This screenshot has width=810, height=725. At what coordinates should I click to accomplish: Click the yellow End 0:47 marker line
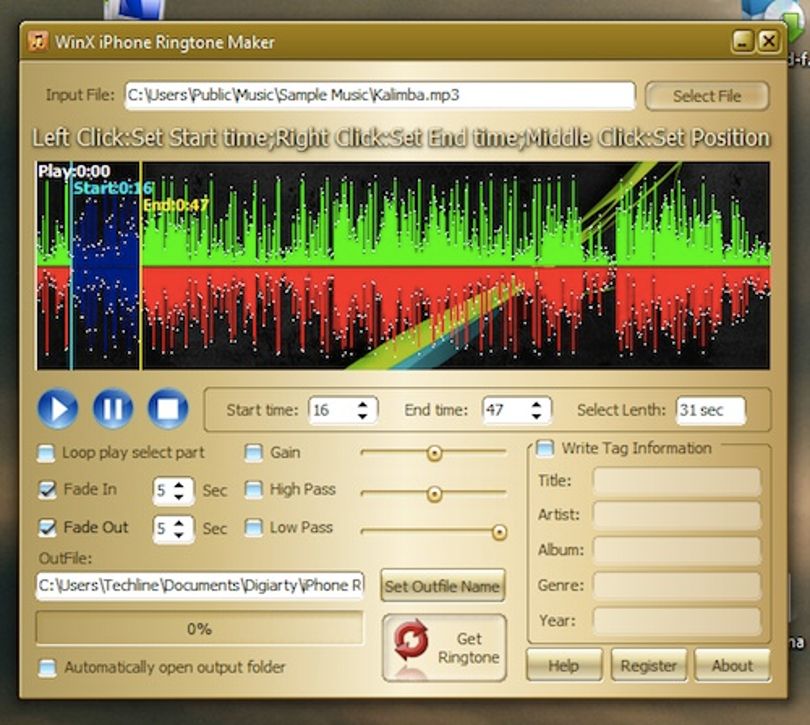point(140,266)
